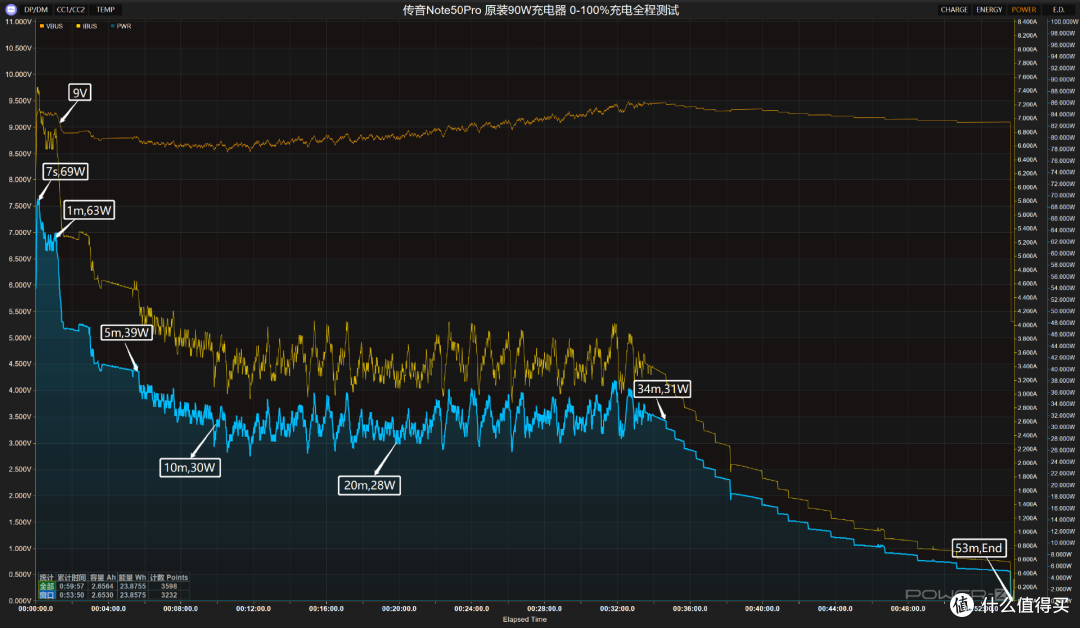This screenshot has width=1080, height=628.
Task: Click the yellow IBUS legend swatch
Action: click(79, 26)
